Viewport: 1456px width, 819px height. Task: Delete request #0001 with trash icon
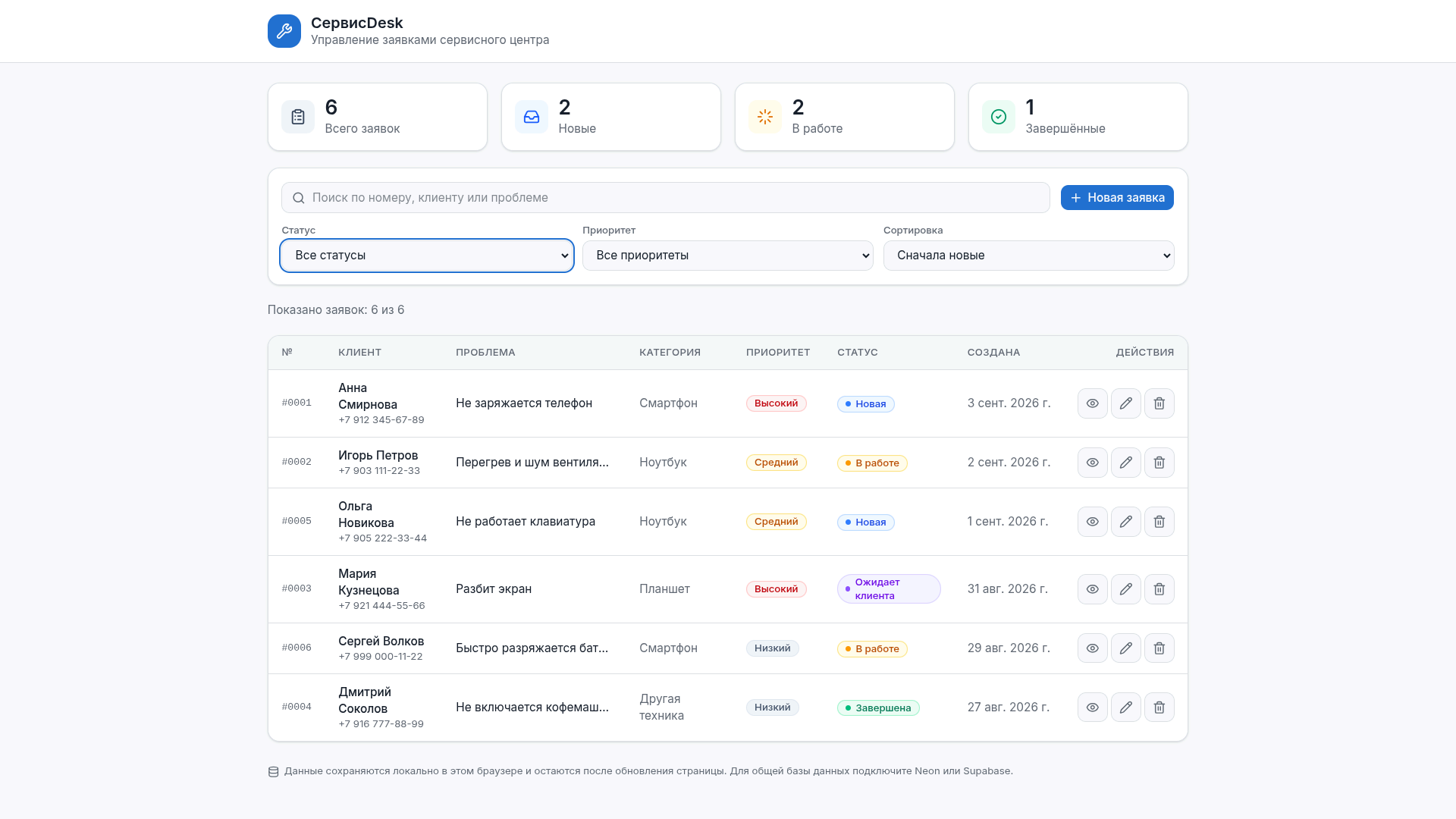click(1159, 403)
